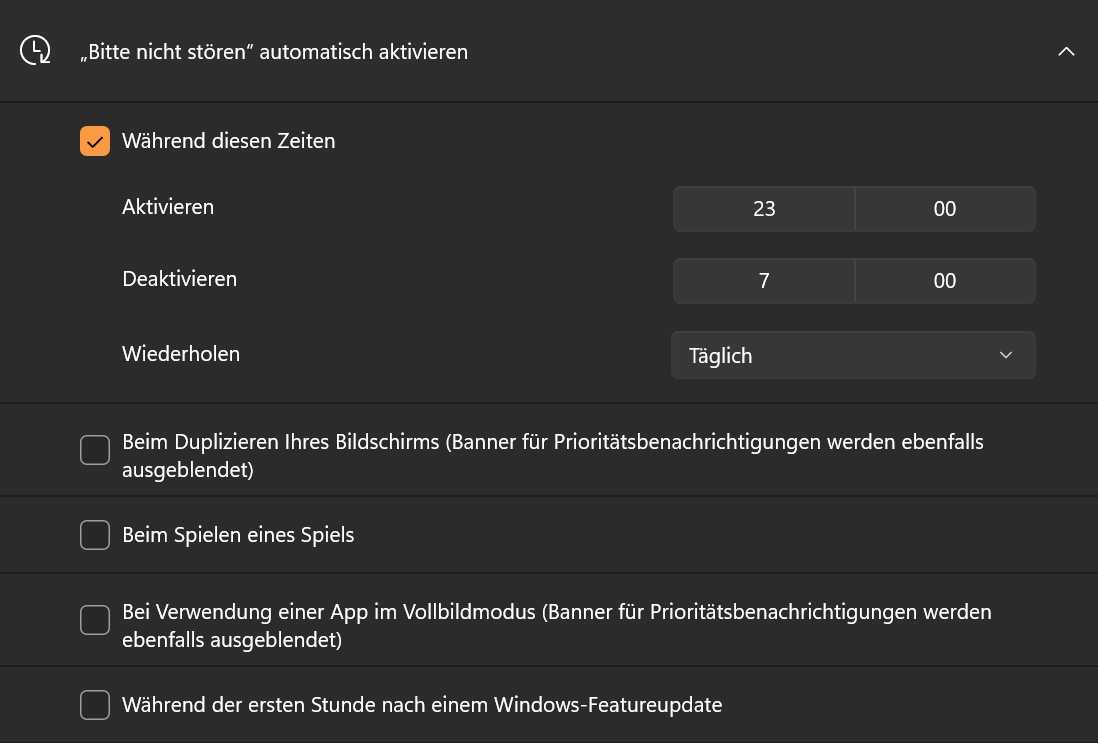
Task: Select the checkmark icon in the orange checkbox
Action: pos(95,141)
